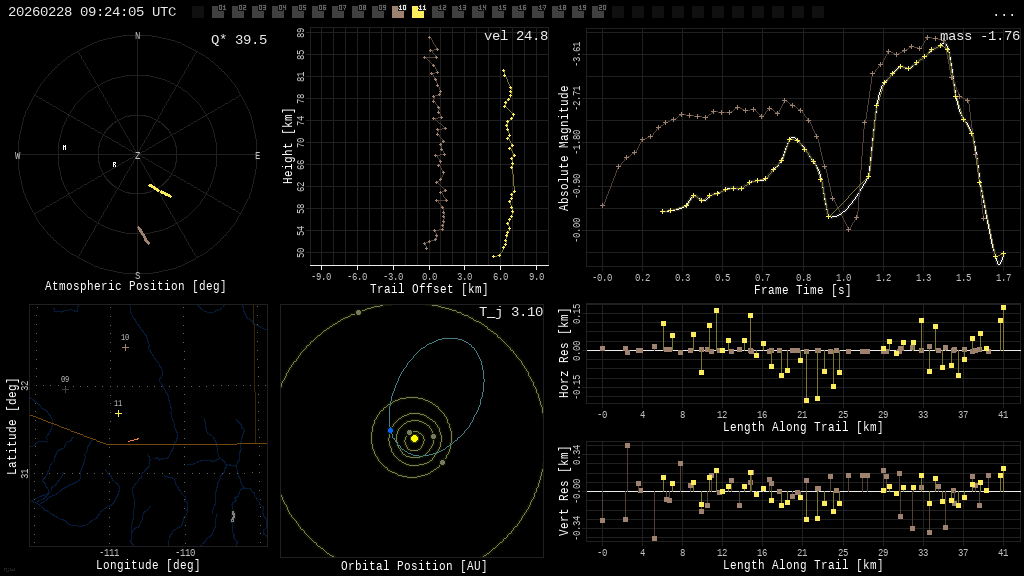Screen dimensions: 1024x576
Task: Click the mass -1.76 readout
Action: 979,37
